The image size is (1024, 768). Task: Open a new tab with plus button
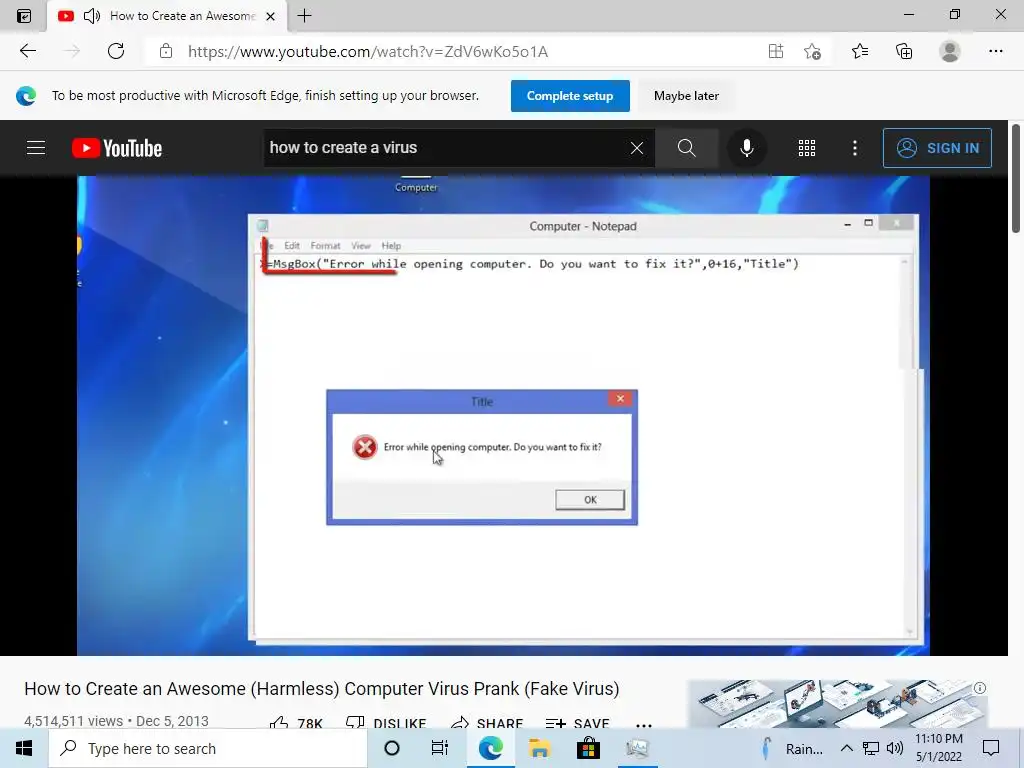click(x=304, y=16)
